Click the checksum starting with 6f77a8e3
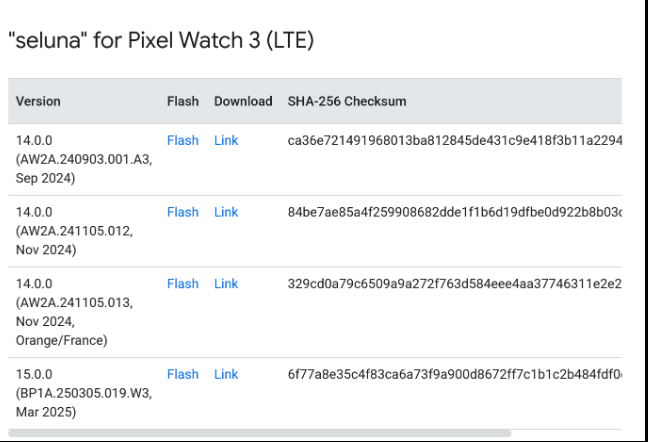The image size is (648, 442). [x=455, y=374]
